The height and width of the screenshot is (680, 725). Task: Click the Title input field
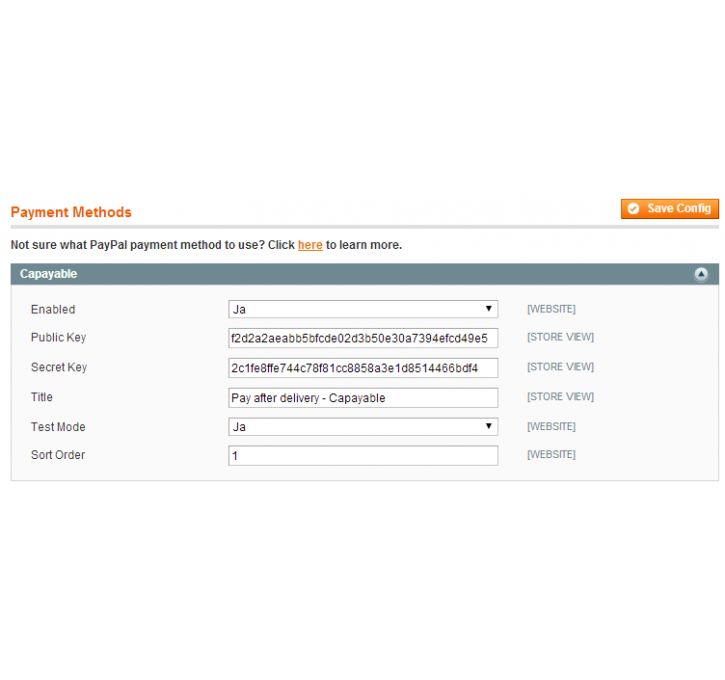(363, 398)
